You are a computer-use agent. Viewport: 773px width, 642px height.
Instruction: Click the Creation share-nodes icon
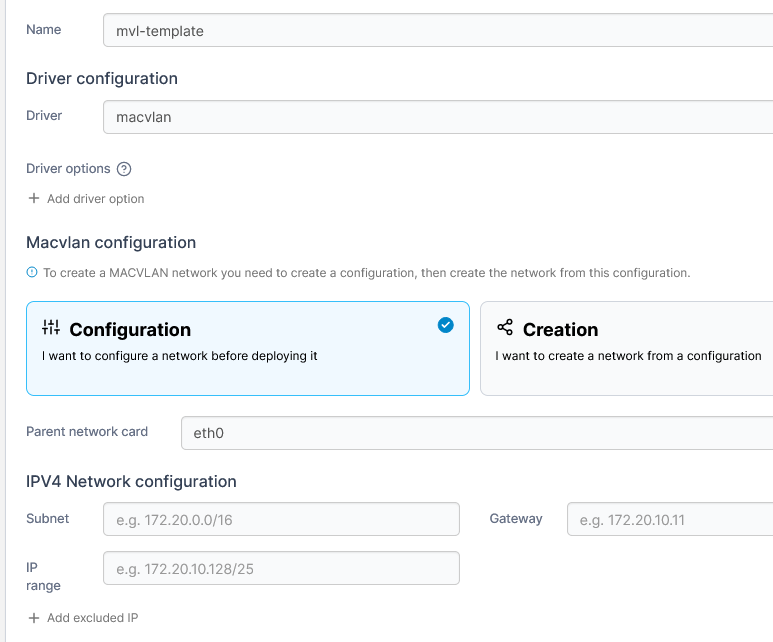tap(505, 328)
